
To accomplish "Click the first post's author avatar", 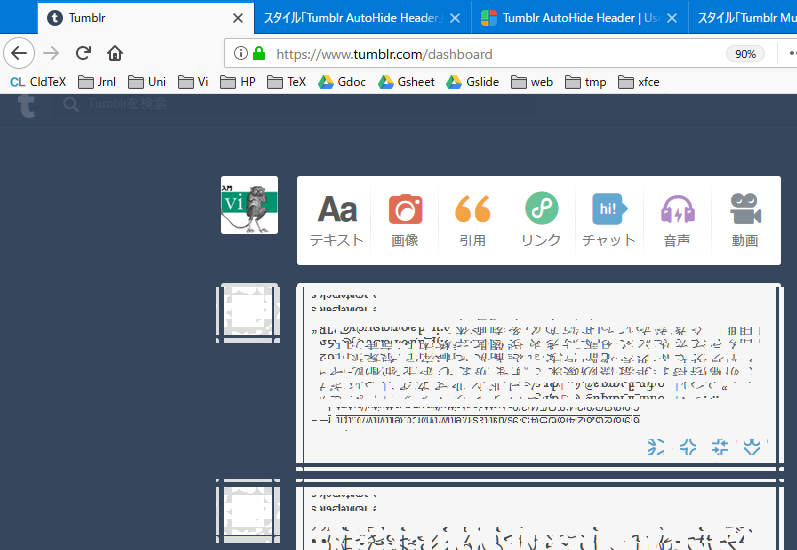I will point(248,313).
